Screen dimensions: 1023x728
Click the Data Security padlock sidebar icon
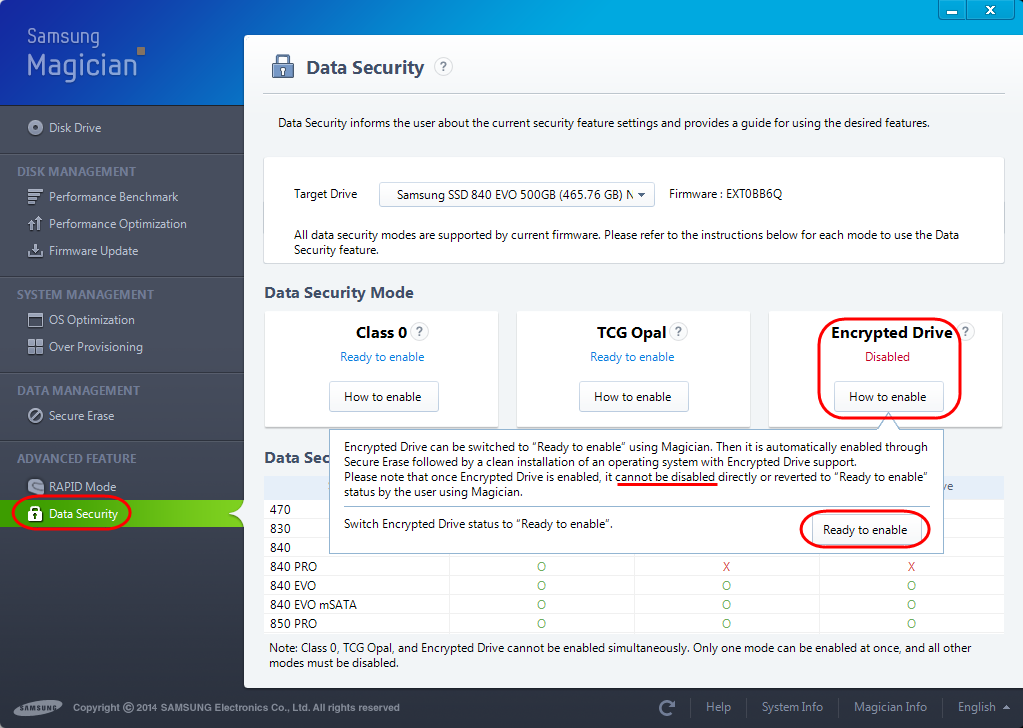point(35,514)
